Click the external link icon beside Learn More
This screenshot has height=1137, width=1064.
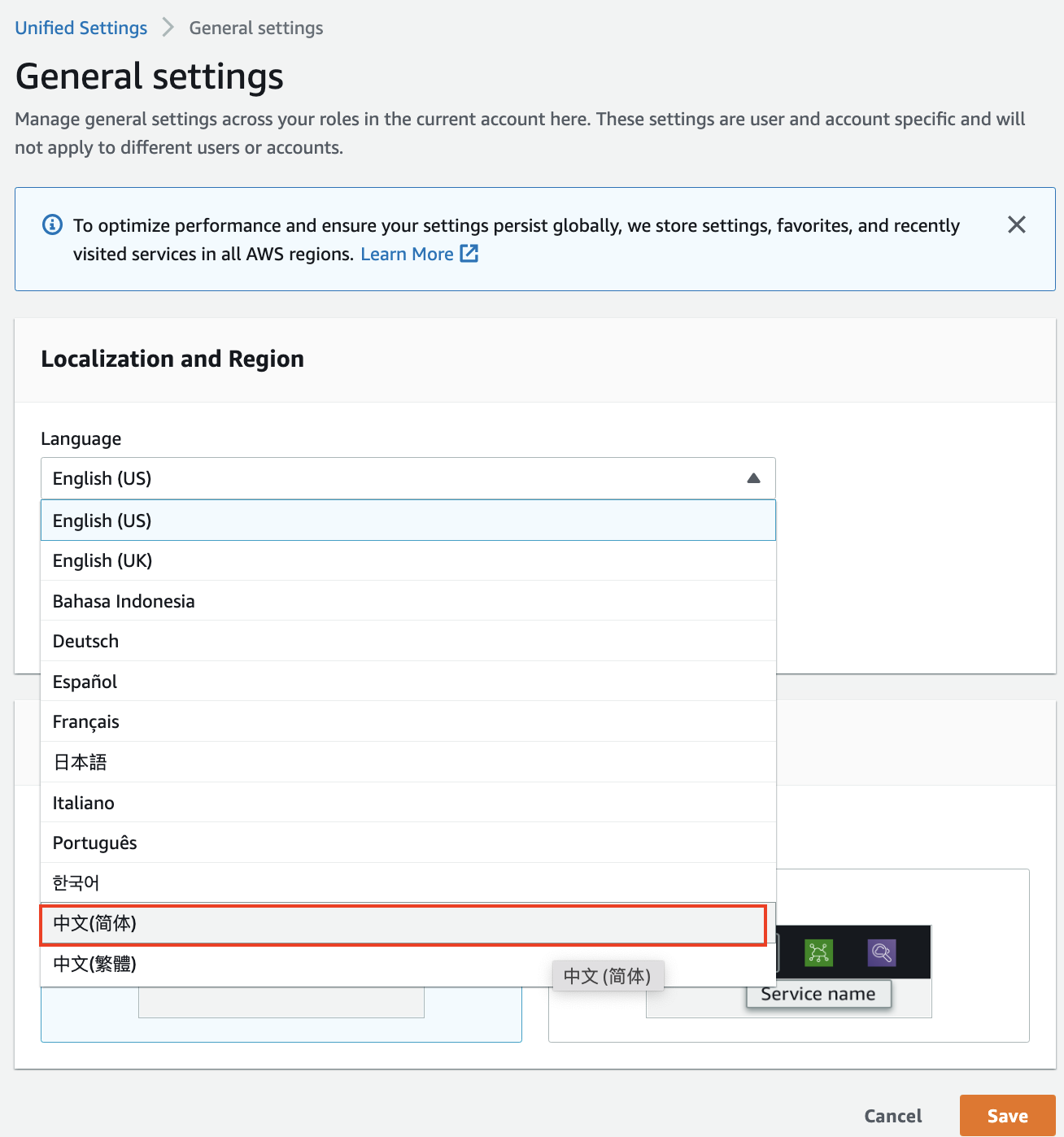tap(469, 254)
